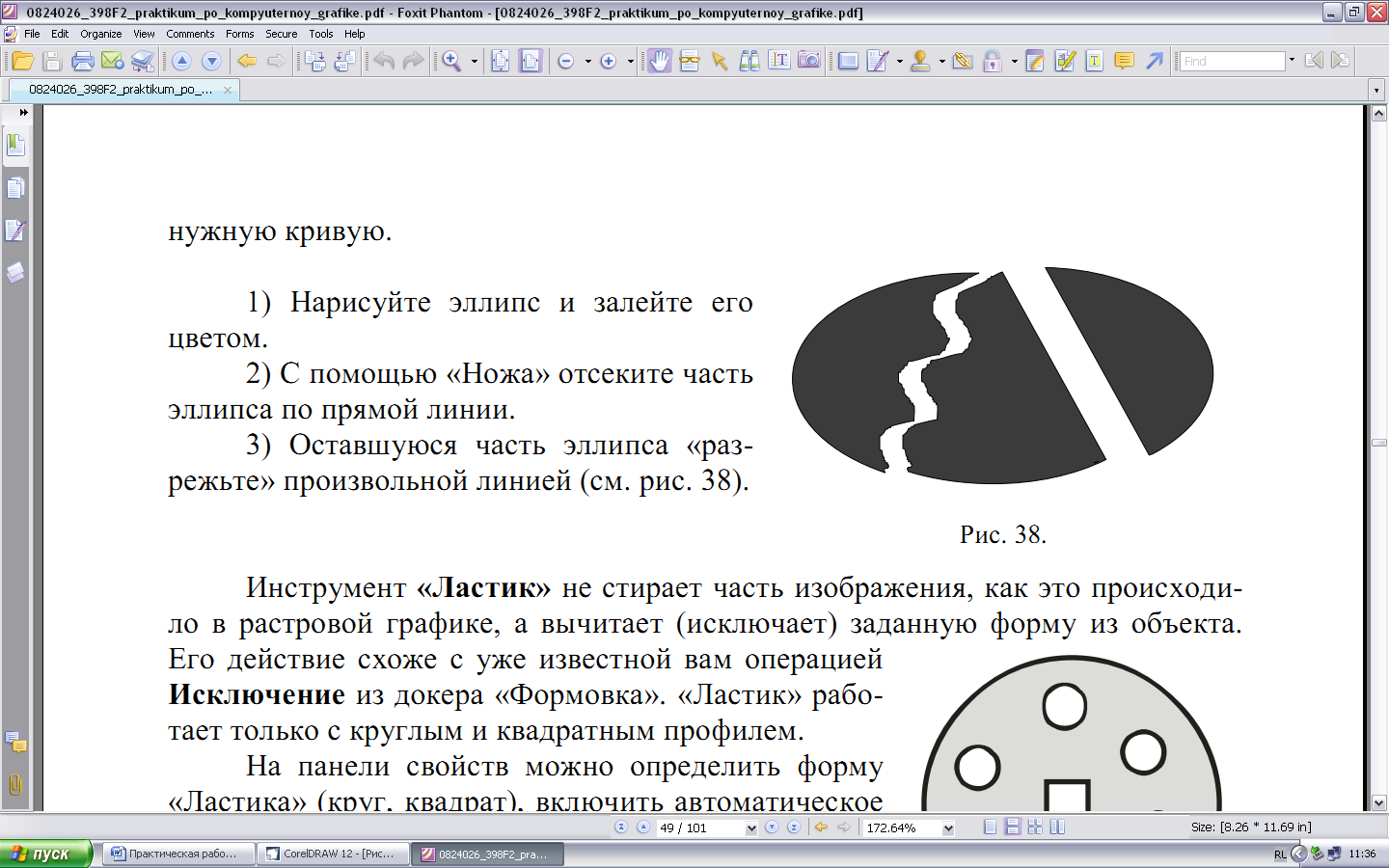
Task: Open the Pages panel in the sidebar
Action: (x=16, y=188)
